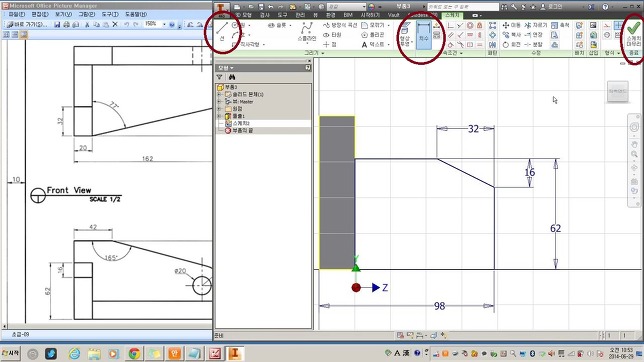The height and width of the screenshot is (362, 644).
Task: Select the Line (선) sketch tool
Action: [222, 32]
